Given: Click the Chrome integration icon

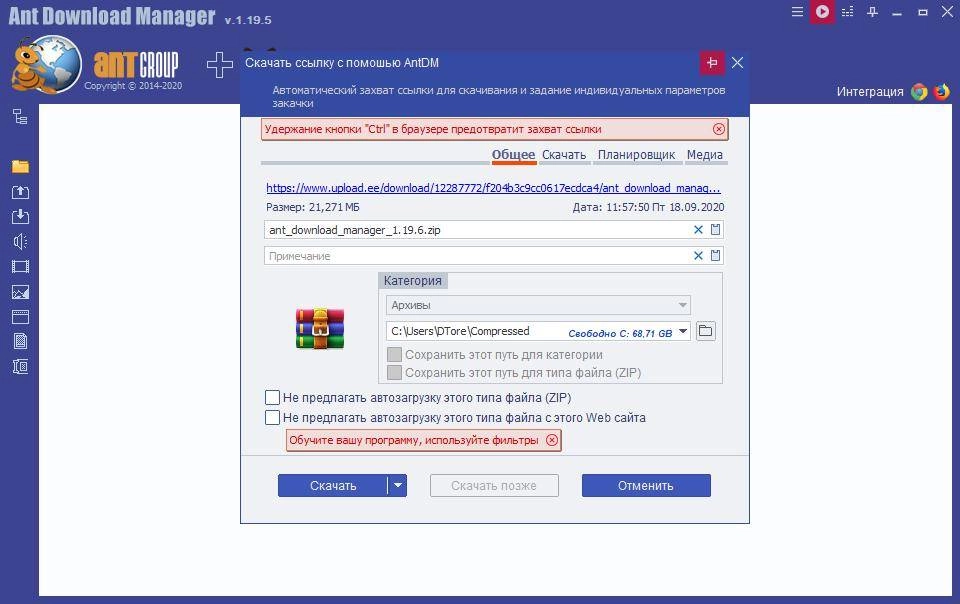Looking at the screenshot, I should coord(919,92).
